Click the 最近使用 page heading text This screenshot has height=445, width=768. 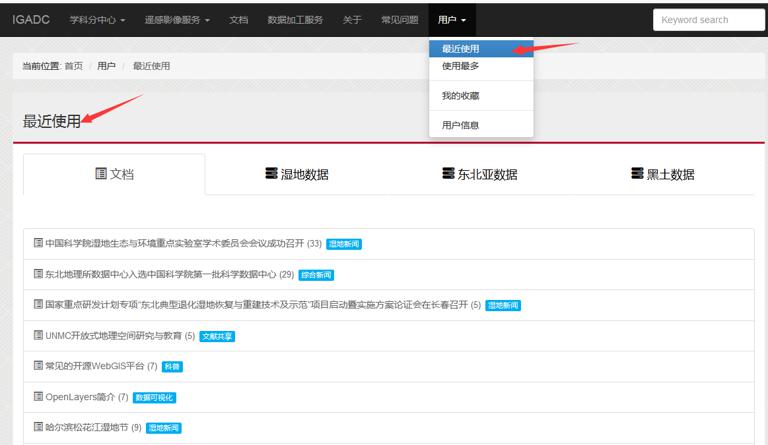tap(52, 121)
